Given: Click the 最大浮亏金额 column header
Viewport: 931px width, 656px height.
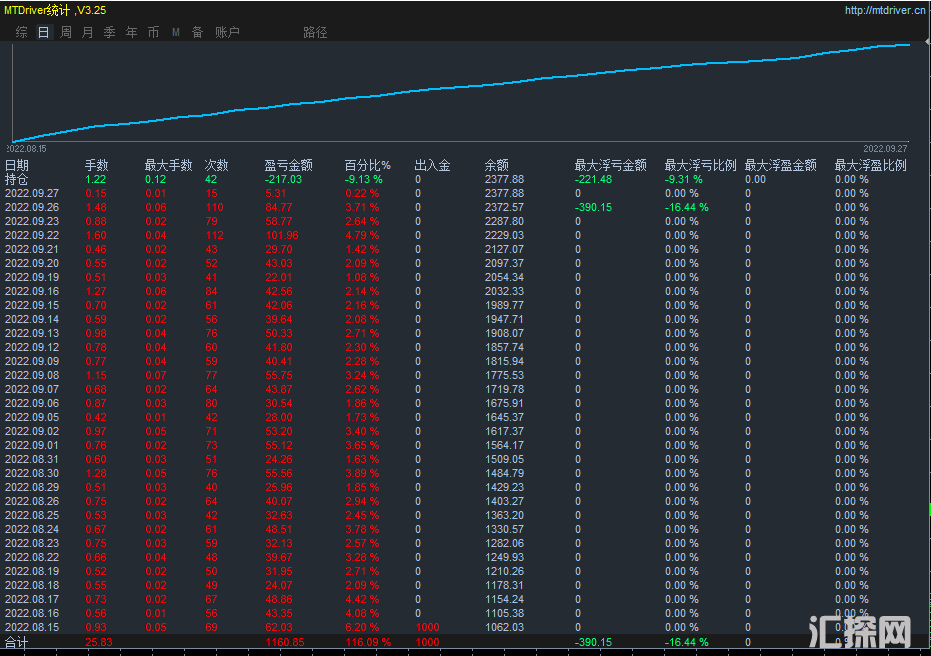Looking at the screenshot, I should click(x=610, y=165).
